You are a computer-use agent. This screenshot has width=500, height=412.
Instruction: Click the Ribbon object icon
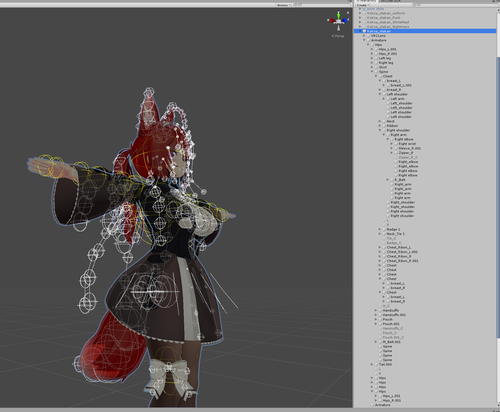(x=384, y=126)
